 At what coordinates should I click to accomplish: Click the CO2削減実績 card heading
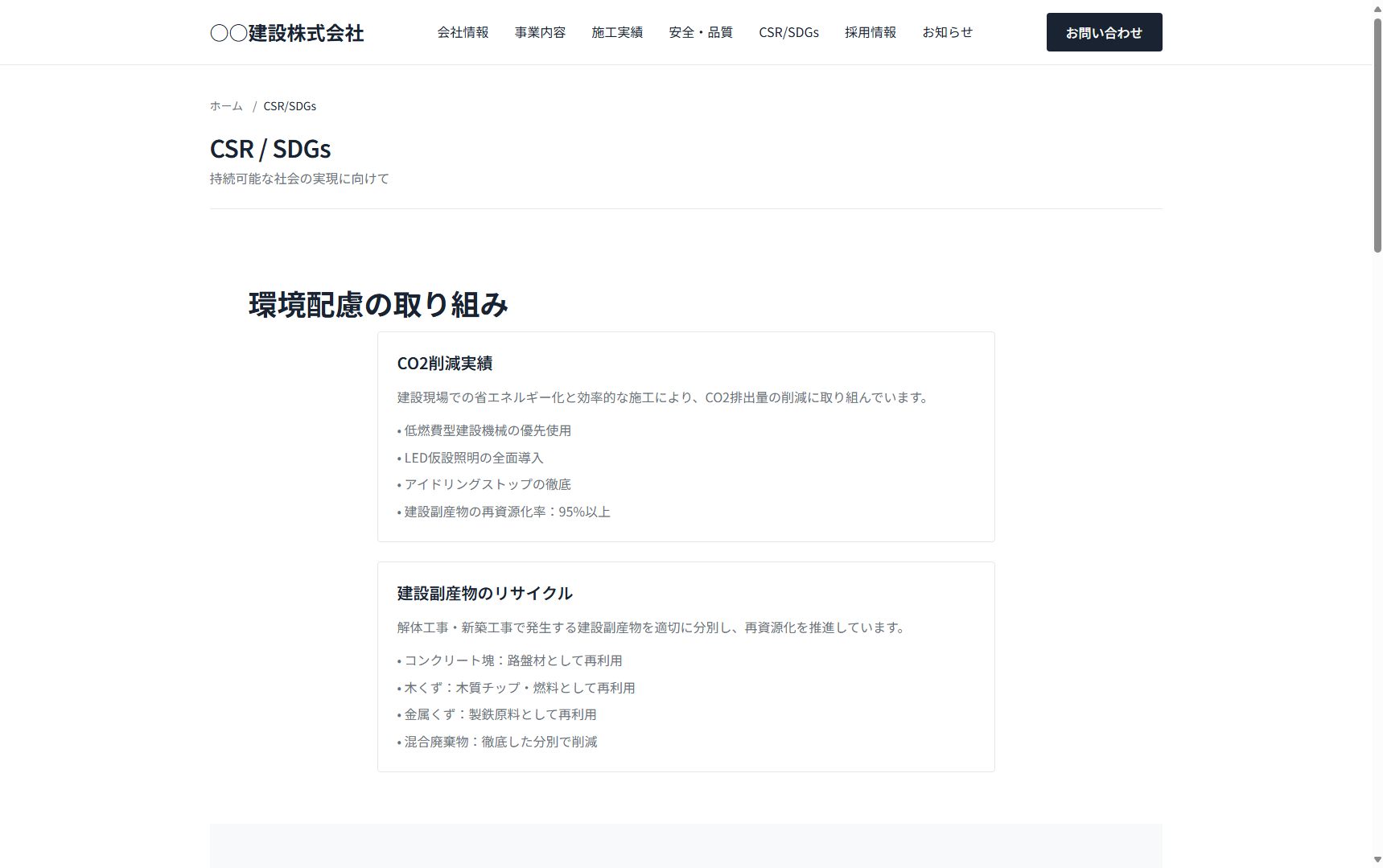click(444, 364)
